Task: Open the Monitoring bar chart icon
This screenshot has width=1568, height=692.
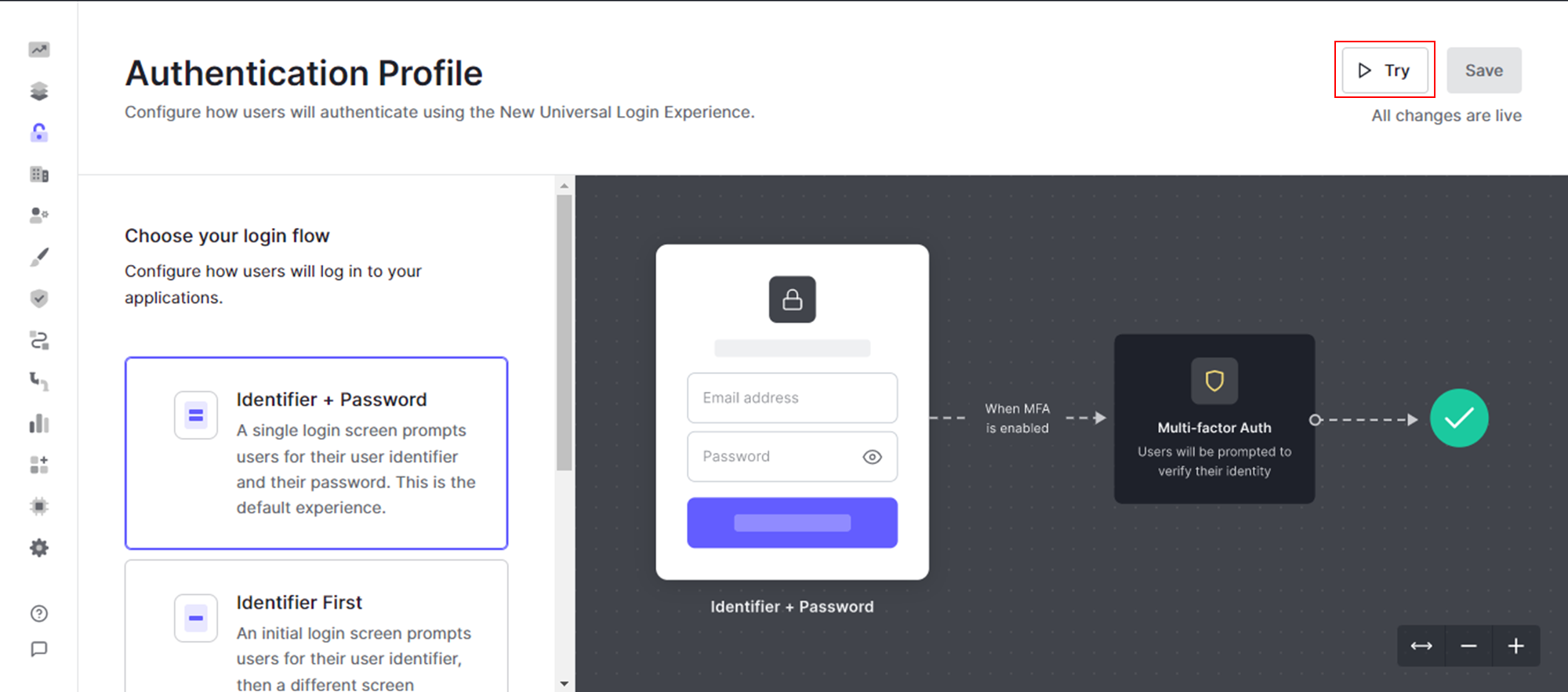Action: pos(39,423)
